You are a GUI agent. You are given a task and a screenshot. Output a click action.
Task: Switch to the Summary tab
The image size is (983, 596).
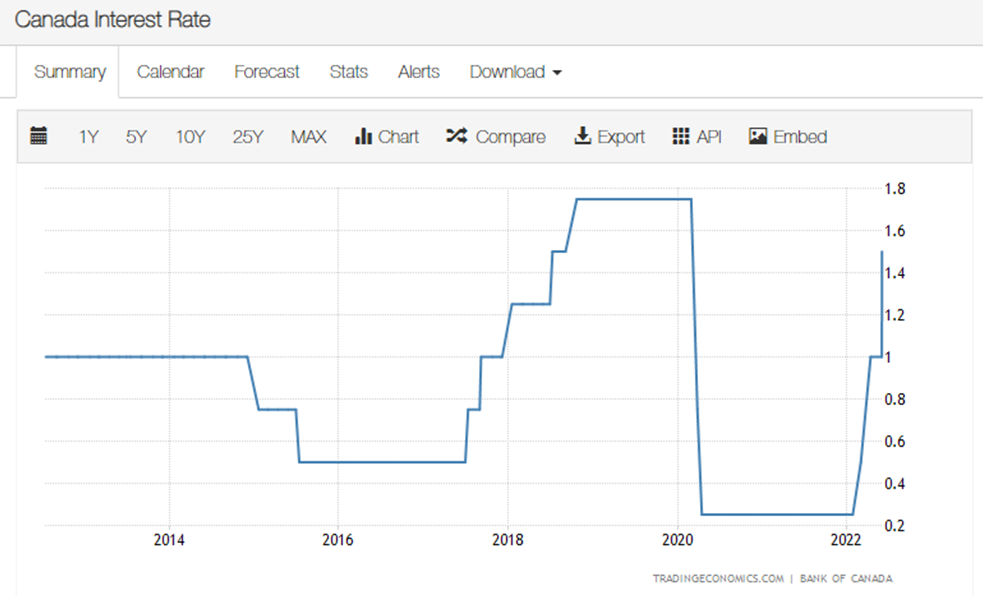click(x=70, y=71)
